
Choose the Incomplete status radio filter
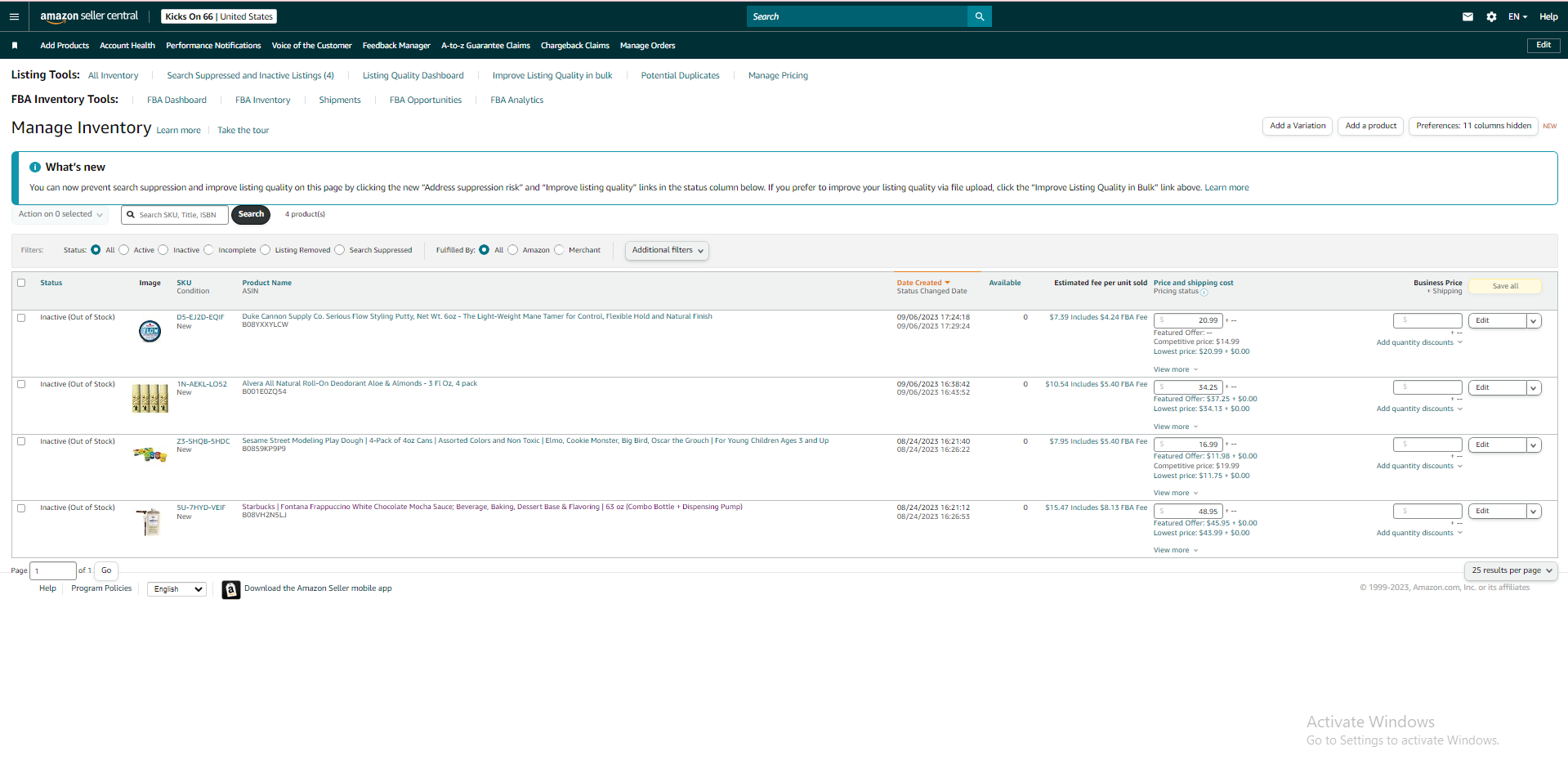tap(208, 250)
